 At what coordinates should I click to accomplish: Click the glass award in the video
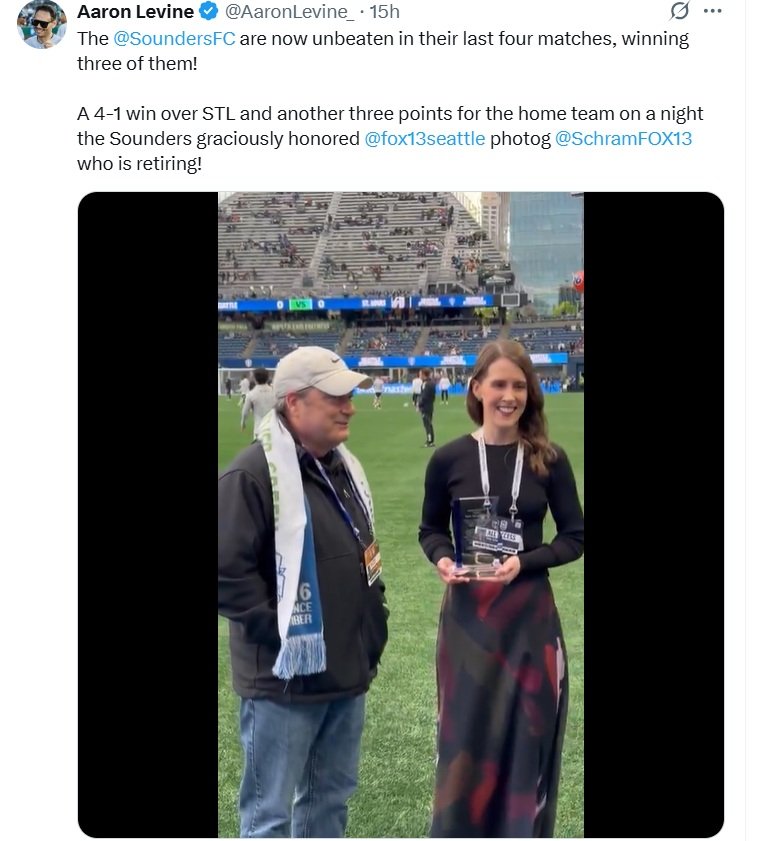pos(477,537)
